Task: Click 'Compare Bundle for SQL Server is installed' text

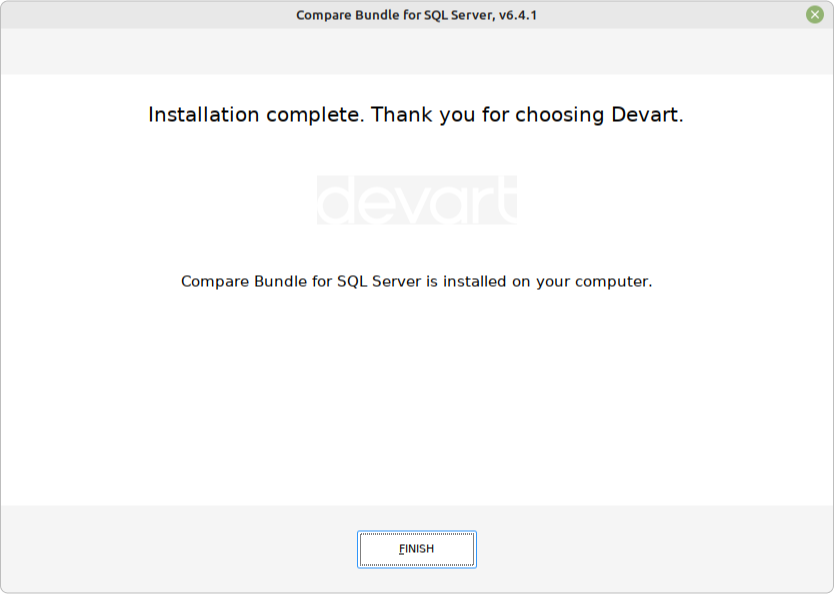Action: 416,281
